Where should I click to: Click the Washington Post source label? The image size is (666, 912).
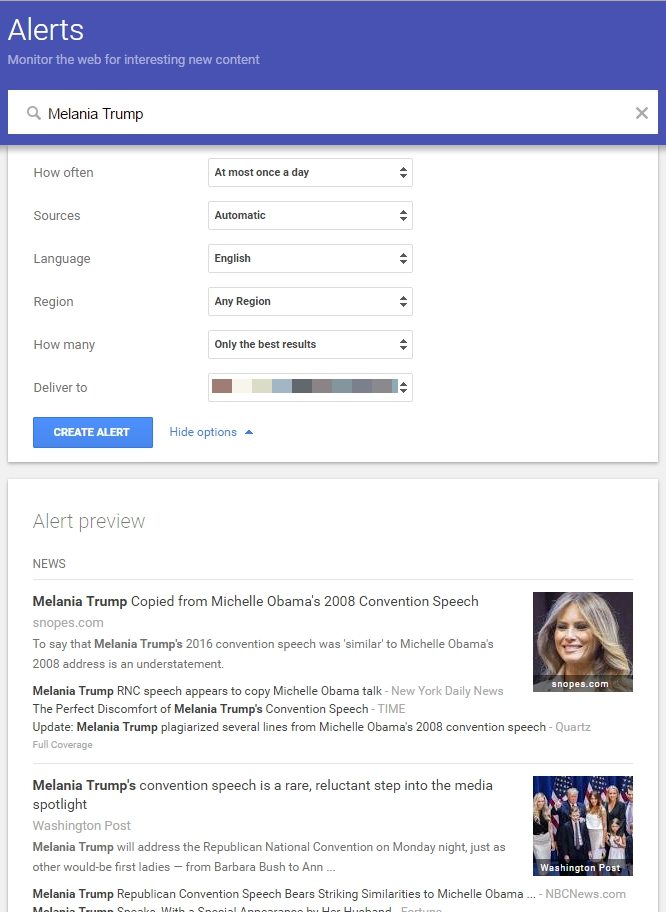[x=81, y=825]
